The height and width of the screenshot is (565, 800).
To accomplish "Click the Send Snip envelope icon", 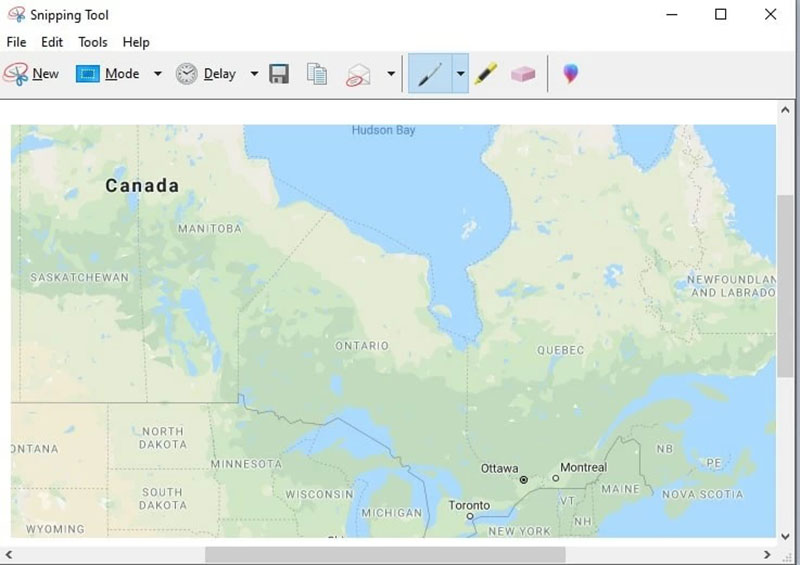I will (358, 74).
